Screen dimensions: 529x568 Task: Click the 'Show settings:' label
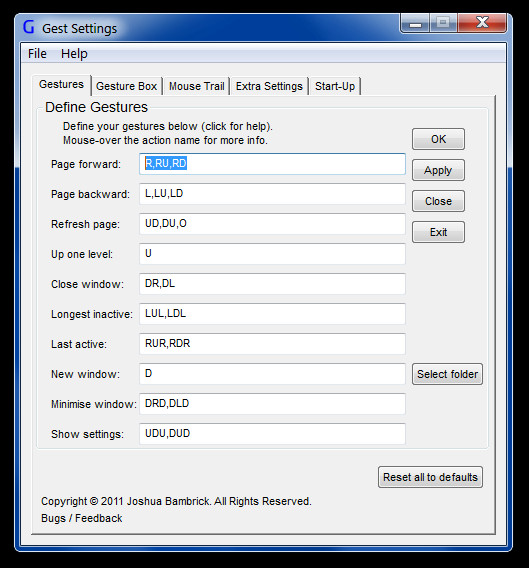click(87, 434)
